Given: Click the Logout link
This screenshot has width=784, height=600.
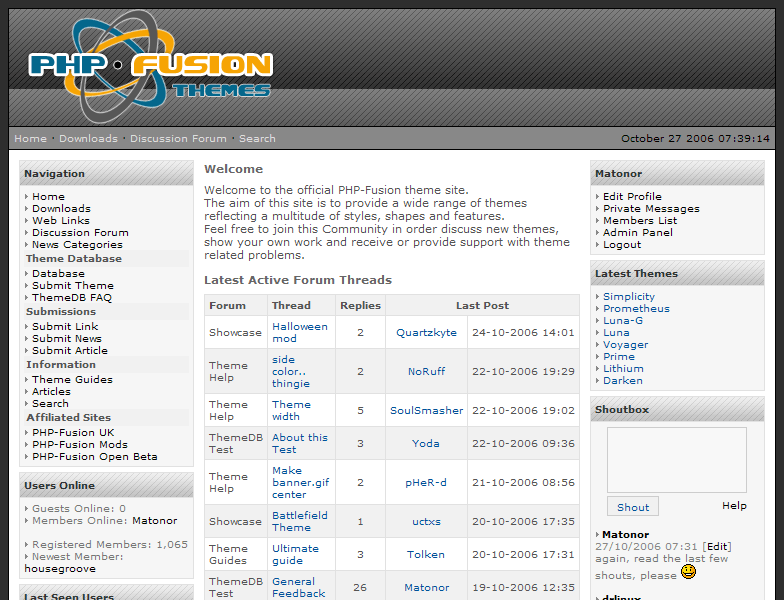Looking at the screenshot, I should coord(622,244).
